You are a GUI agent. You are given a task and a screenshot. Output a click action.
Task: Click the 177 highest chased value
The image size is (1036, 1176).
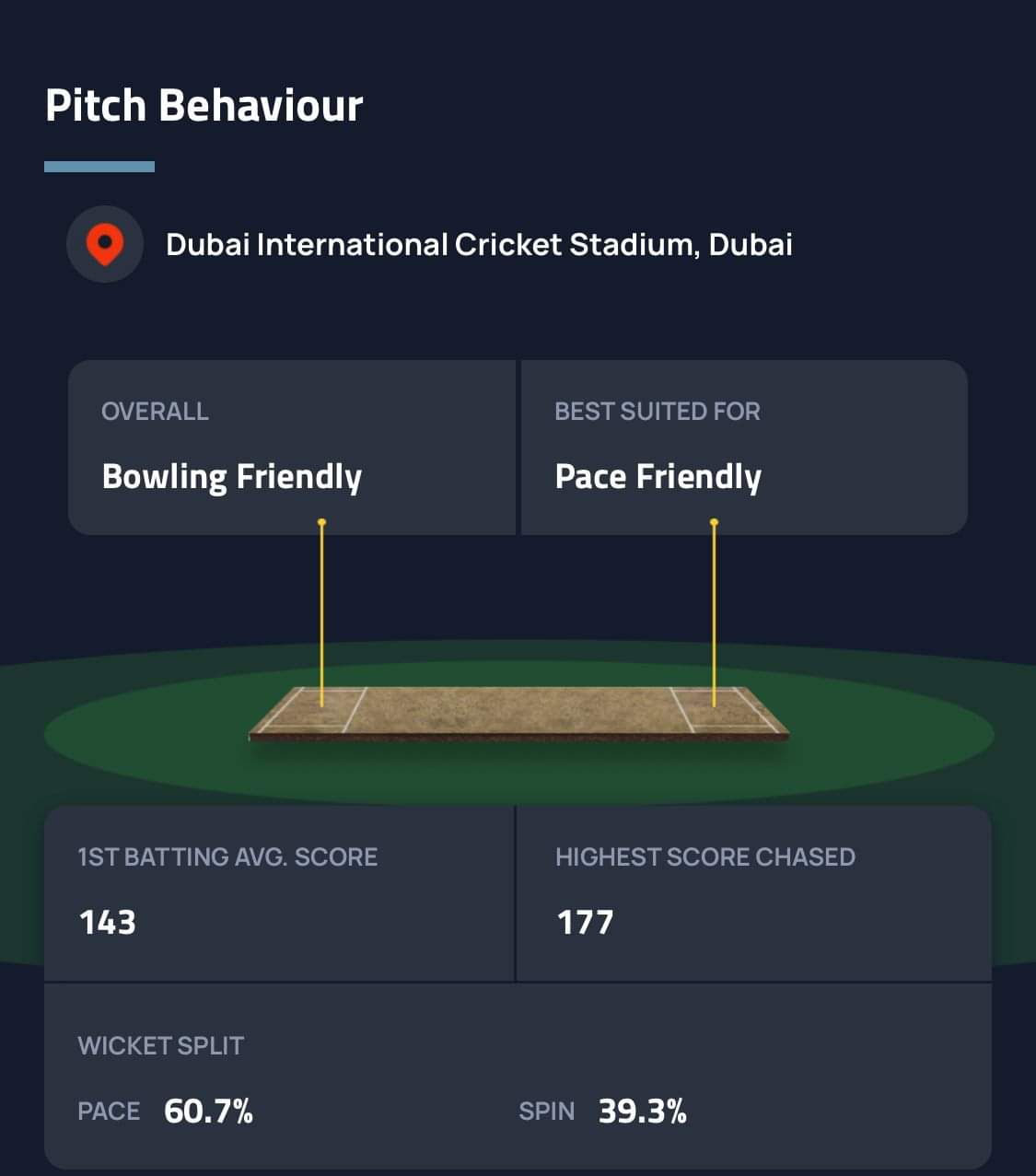pyautogui.click(x=585, y=922)
